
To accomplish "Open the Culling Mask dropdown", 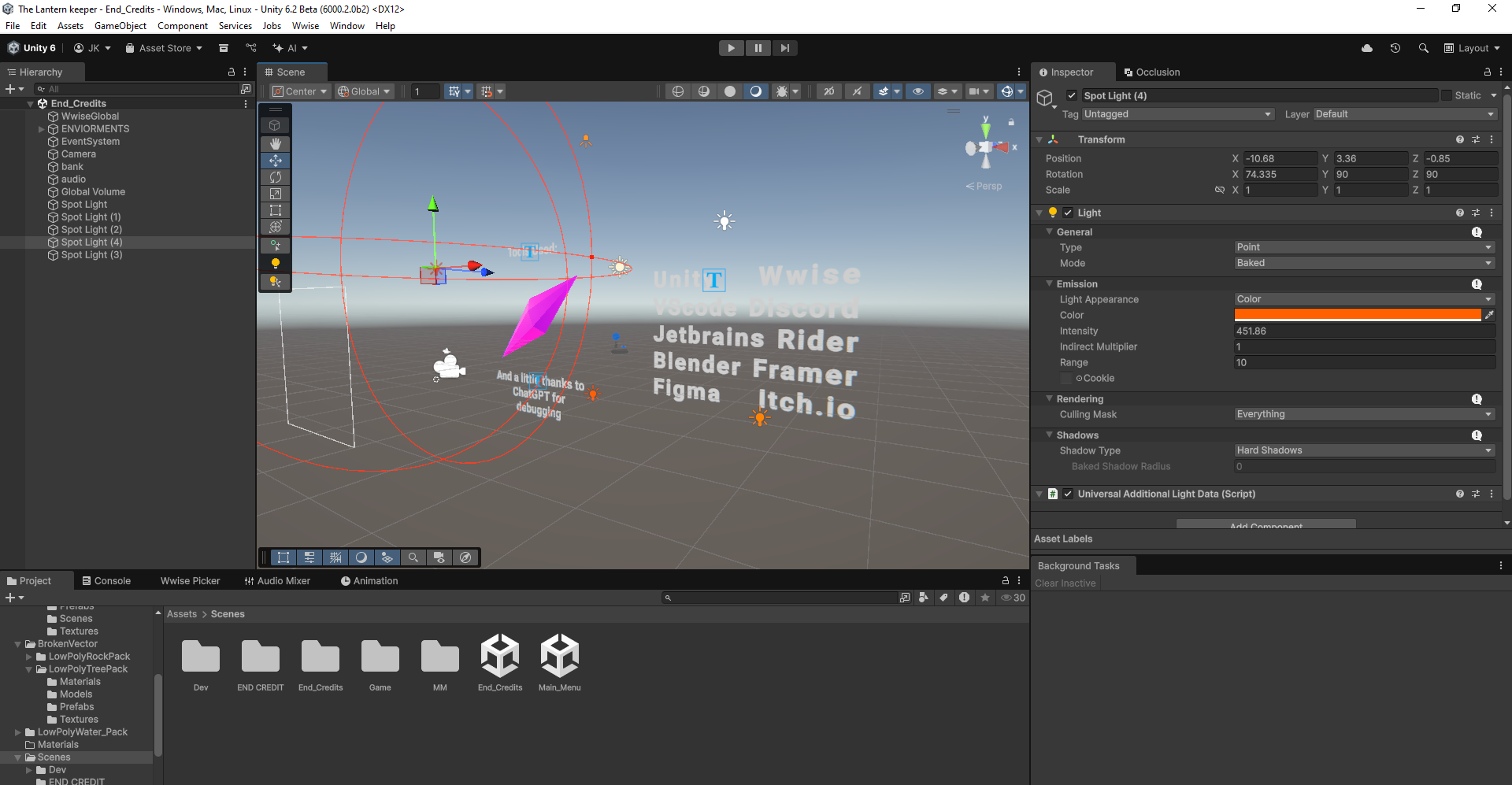I will coord(1364,414).
